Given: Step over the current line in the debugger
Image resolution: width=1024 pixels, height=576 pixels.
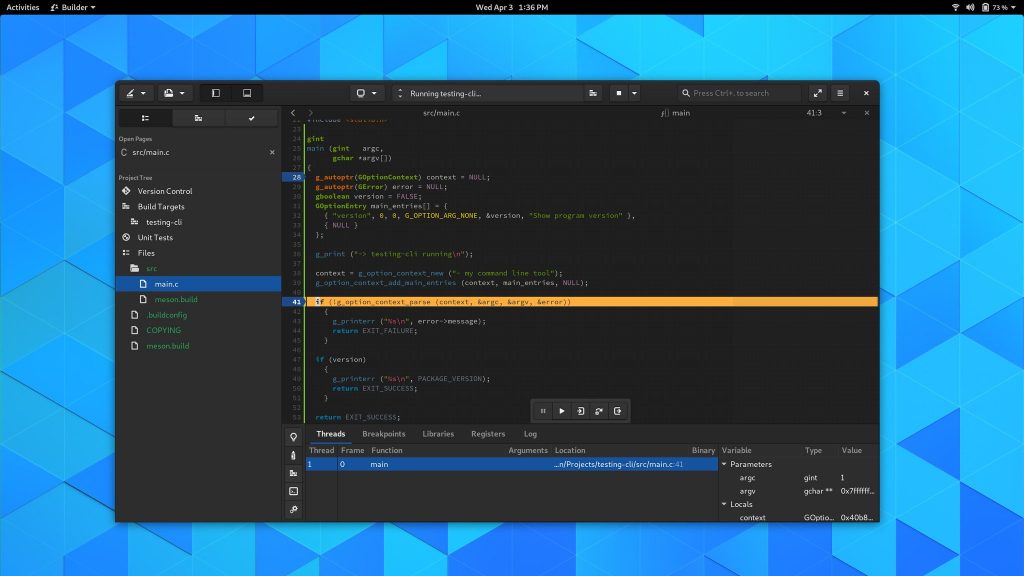Looking at the screenshot, I should click(x=599, y=411).
